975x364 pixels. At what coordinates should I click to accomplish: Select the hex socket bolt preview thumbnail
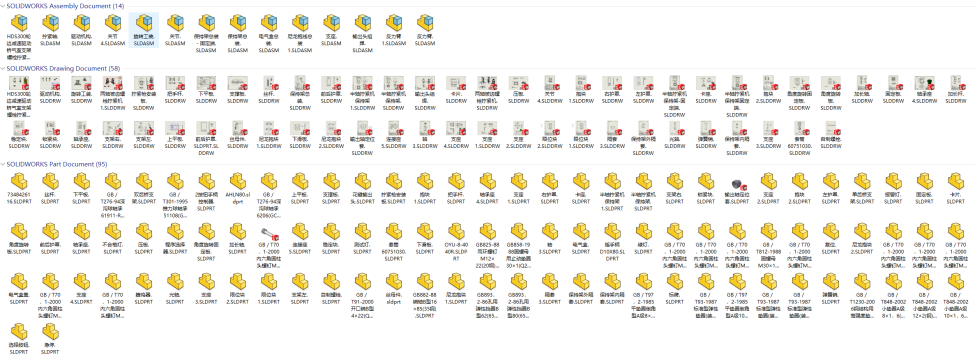(269, 233)
